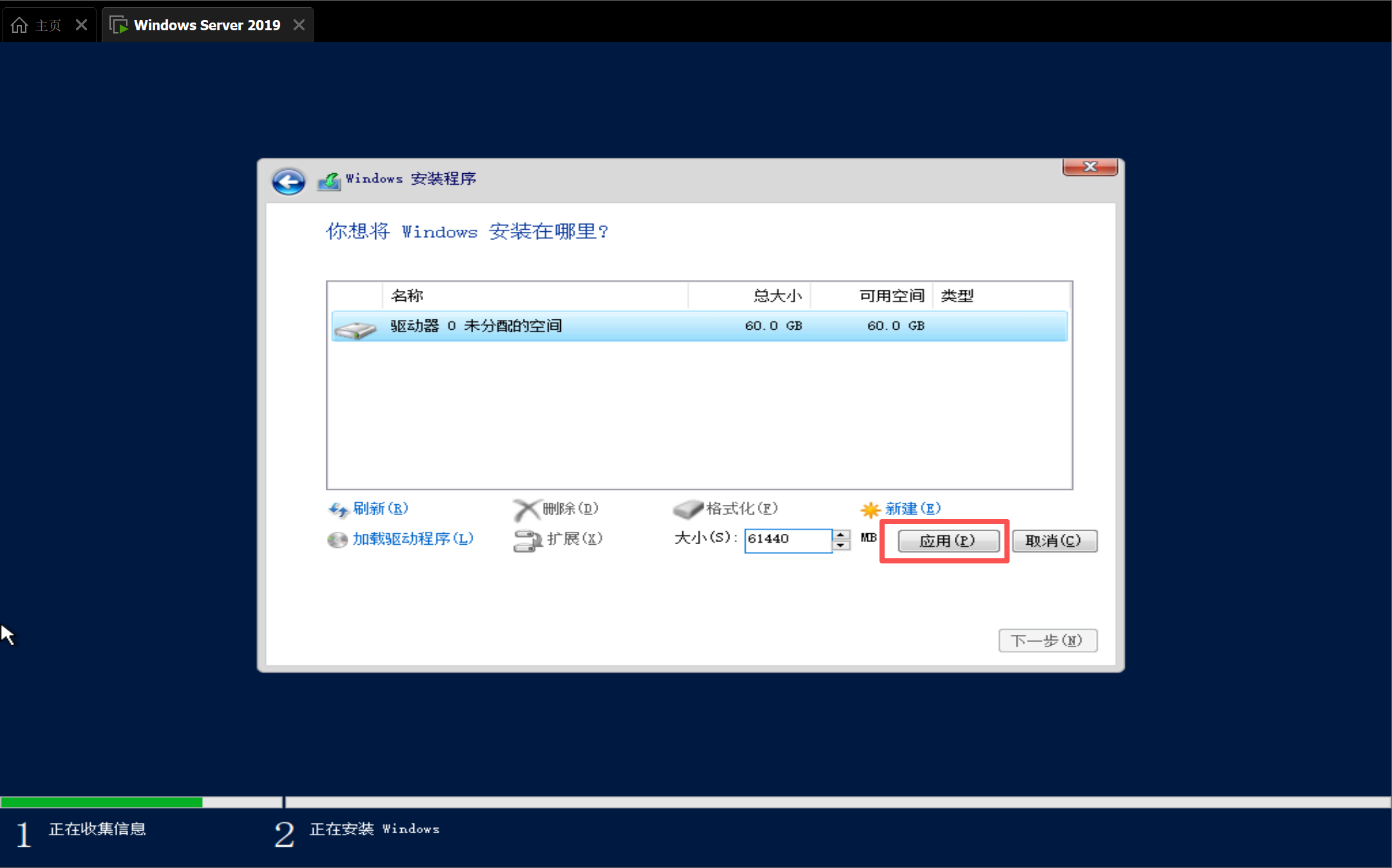Click the 加载驱动程序(L) link
Viewport: 1392px width, 868px height.
click(413, 539)
